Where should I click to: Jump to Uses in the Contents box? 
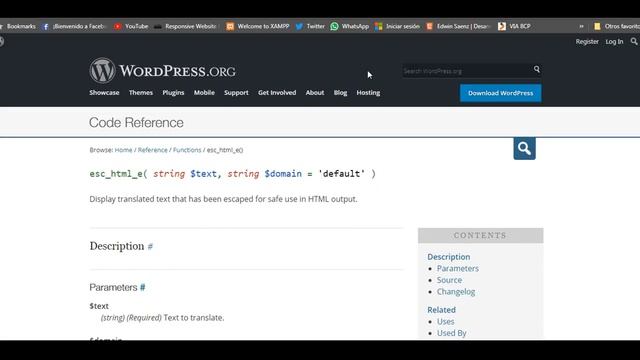pyautogui.click(x=445, y=322)
